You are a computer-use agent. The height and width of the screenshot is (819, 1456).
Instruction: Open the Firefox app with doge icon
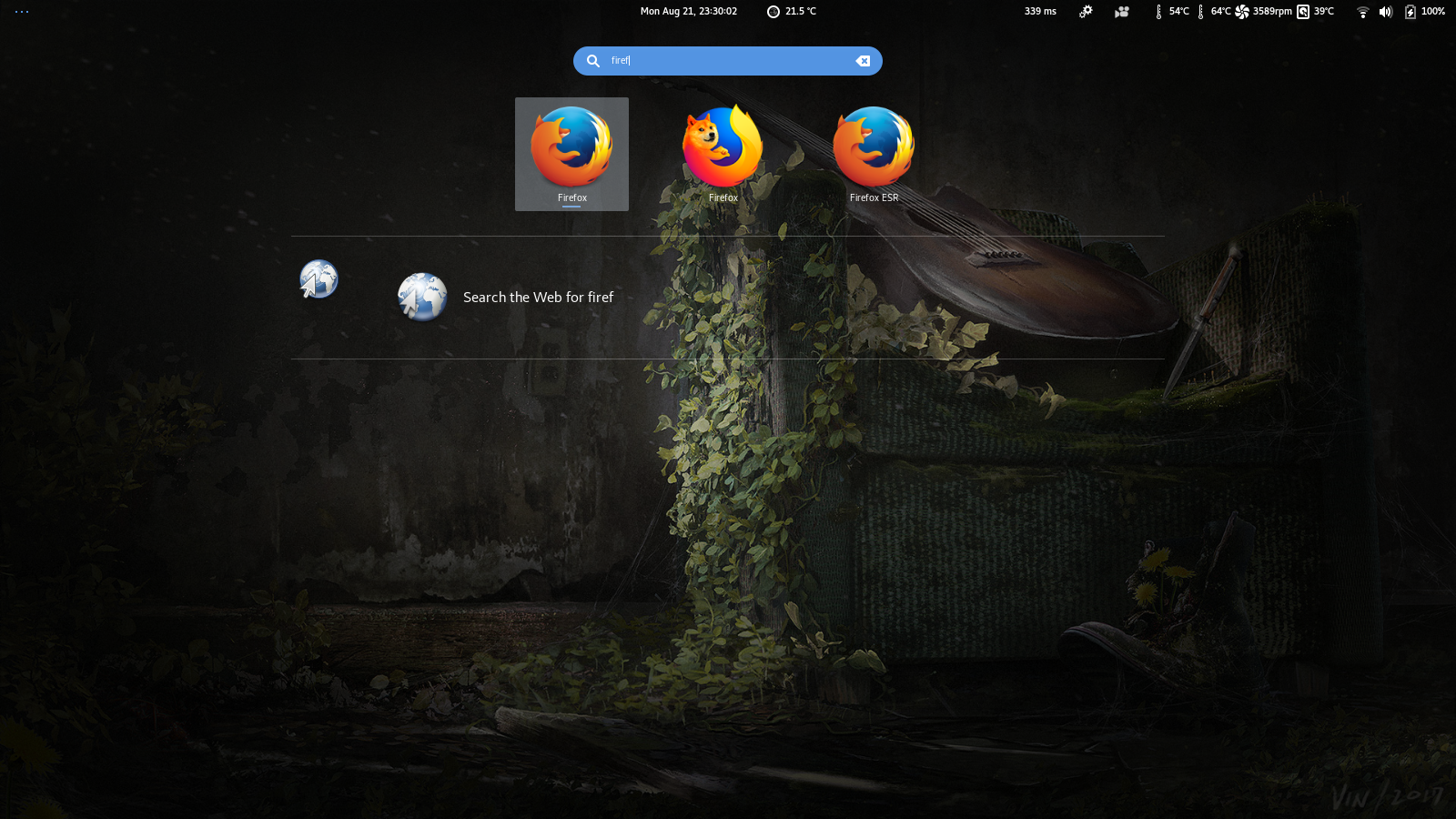coord(723,154)
